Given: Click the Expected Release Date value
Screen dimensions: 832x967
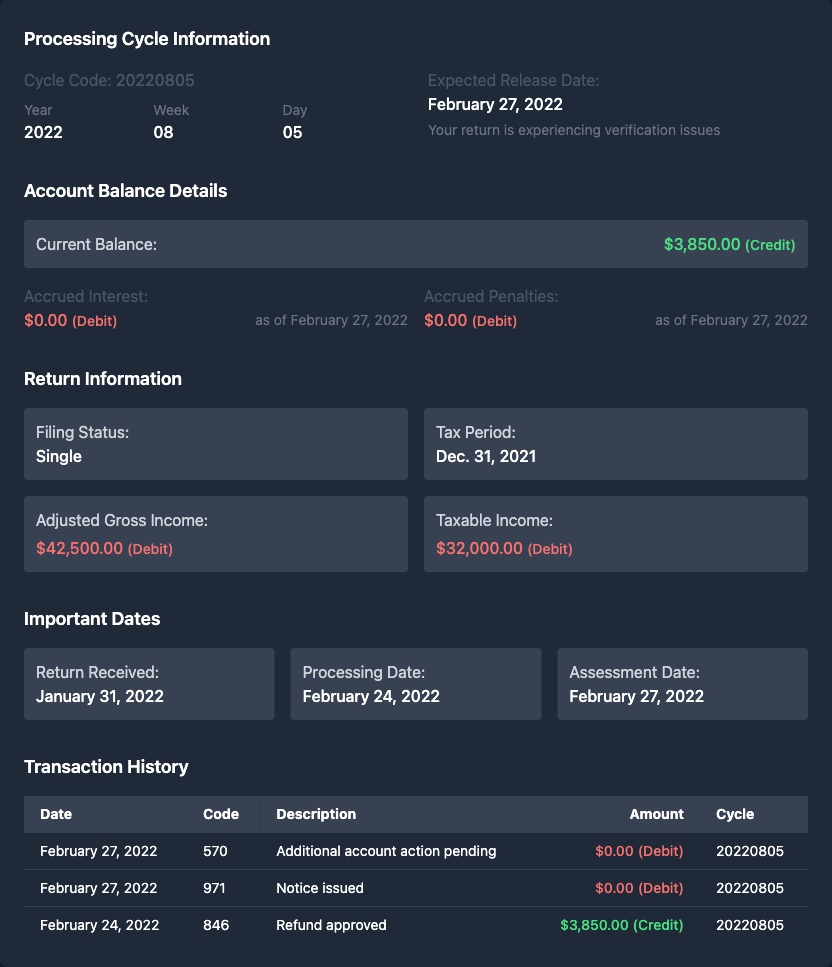Looking at the screenshot, I should pos(495,104).
